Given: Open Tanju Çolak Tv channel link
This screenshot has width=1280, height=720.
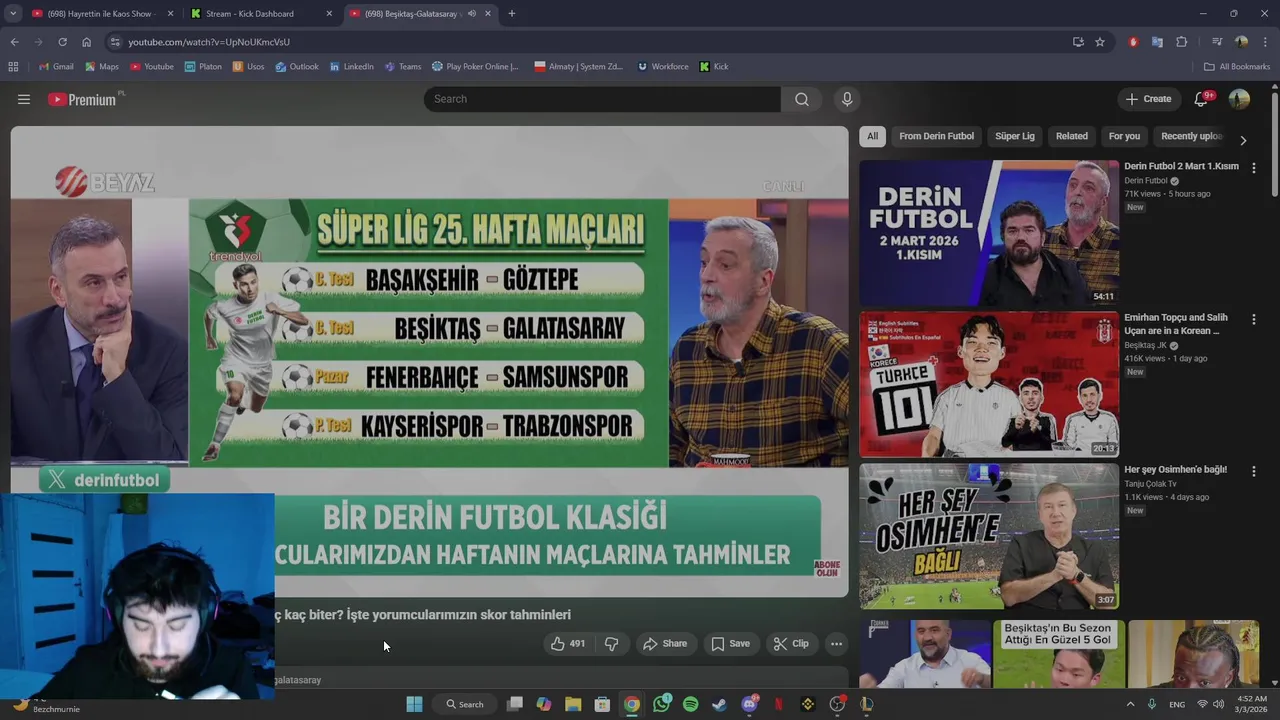Looking at the screenshot, I should [1150, 484].
